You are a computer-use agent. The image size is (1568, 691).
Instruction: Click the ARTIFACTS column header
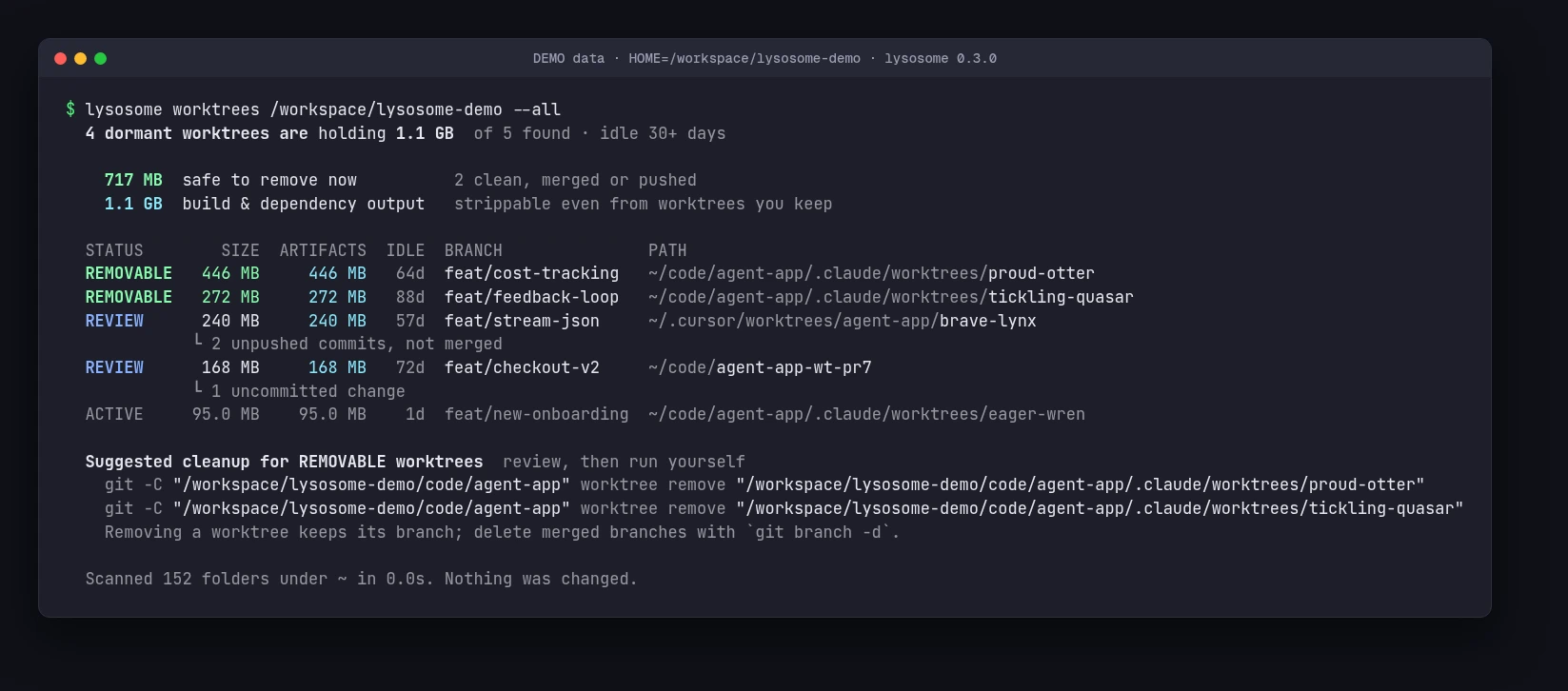pyautogui.click(x=323, y=250)
